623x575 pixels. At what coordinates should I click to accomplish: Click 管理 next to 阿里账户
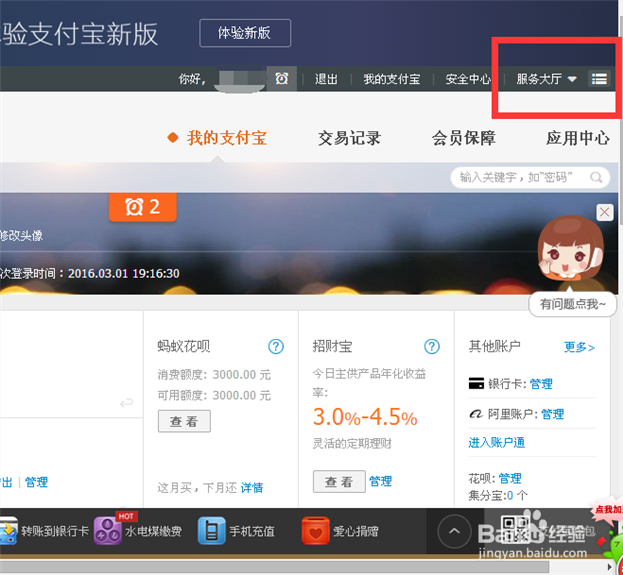point(552,414)
